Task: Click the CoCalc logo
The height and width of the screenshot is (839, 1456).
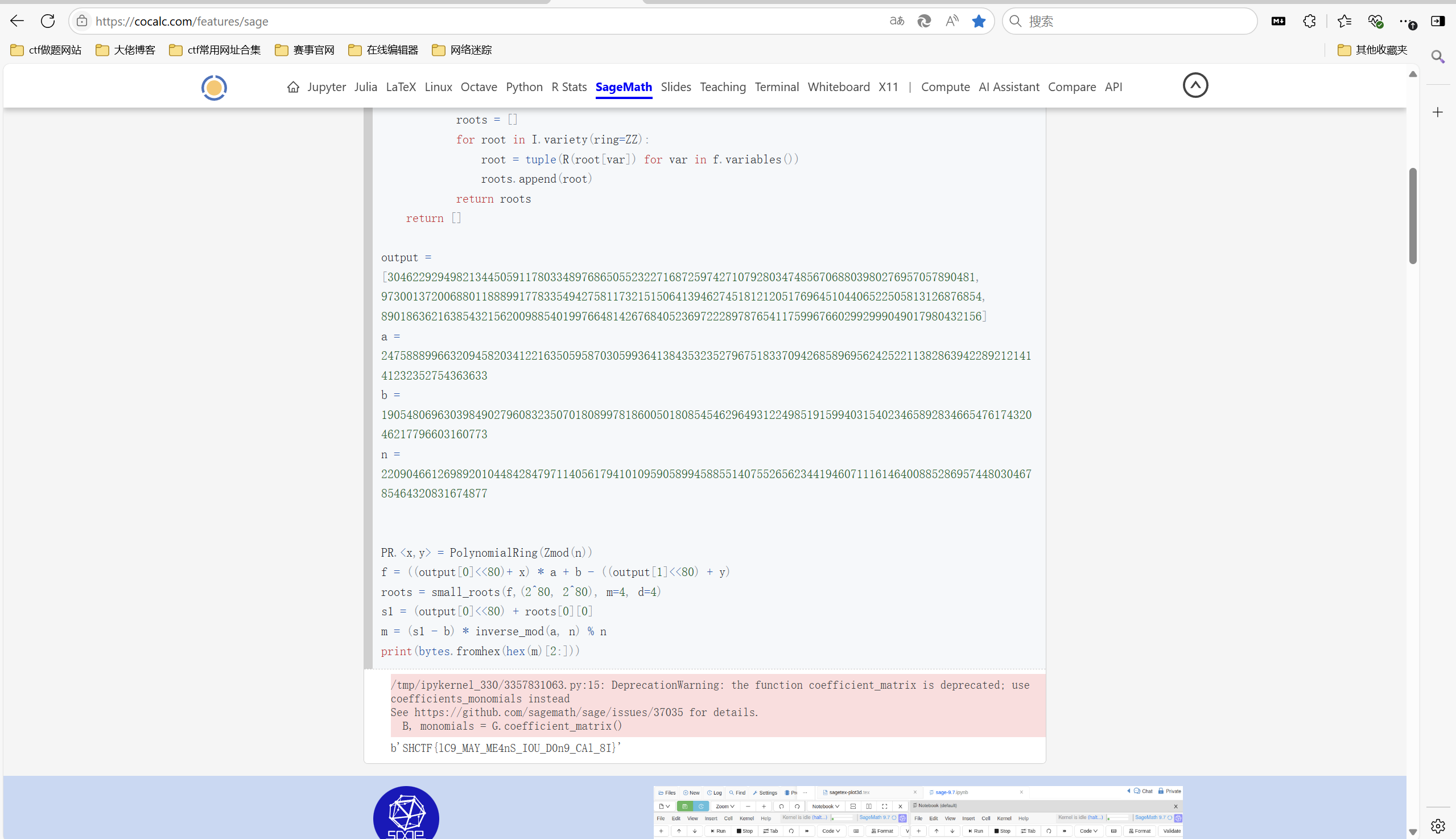Action: tap(214, 88)
